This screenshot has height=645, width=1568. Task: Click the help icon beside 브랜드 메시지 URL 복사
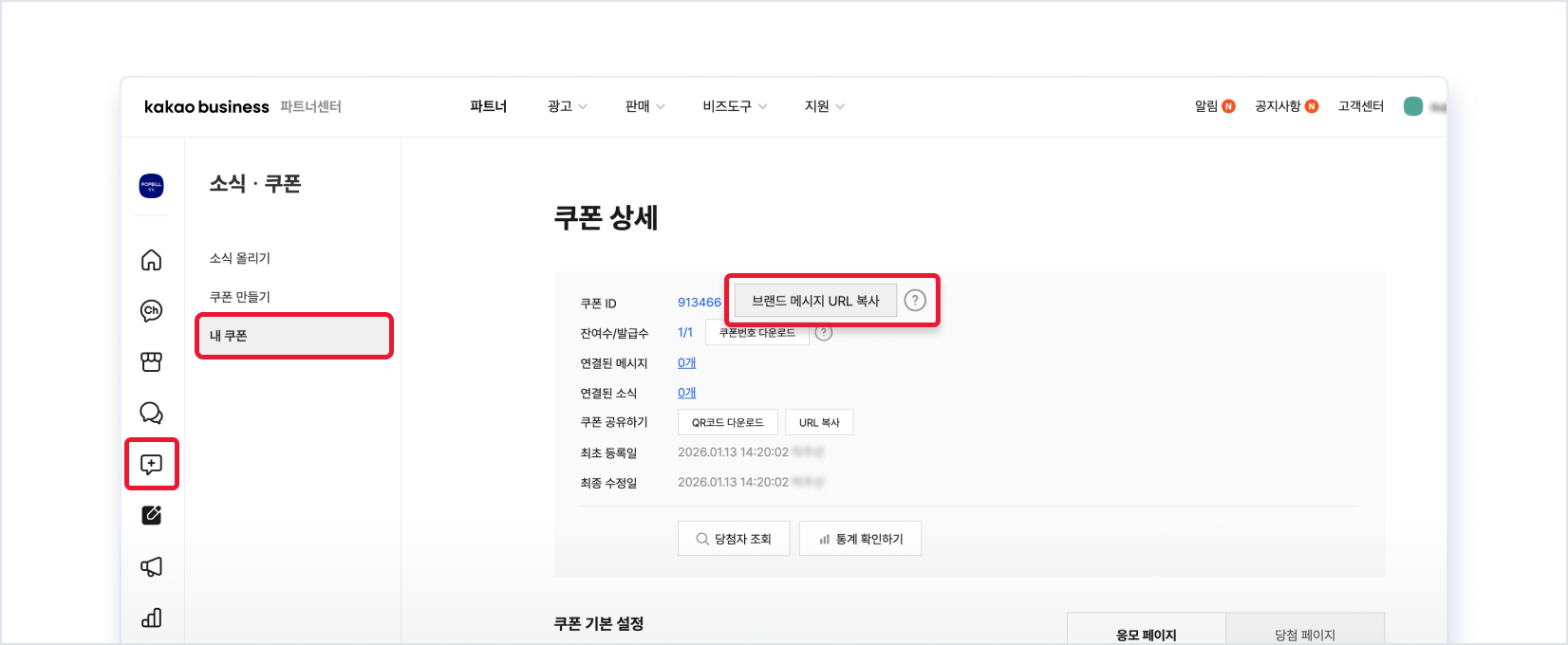click(914, 301)
